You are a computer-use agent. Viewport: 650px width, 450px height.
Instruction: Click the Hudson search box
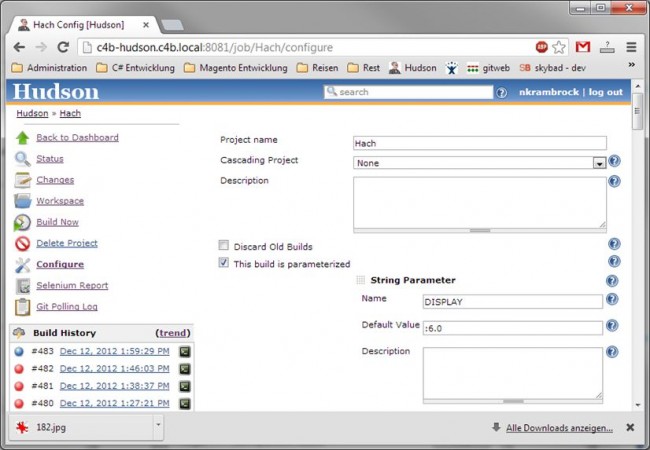[409, 92]
